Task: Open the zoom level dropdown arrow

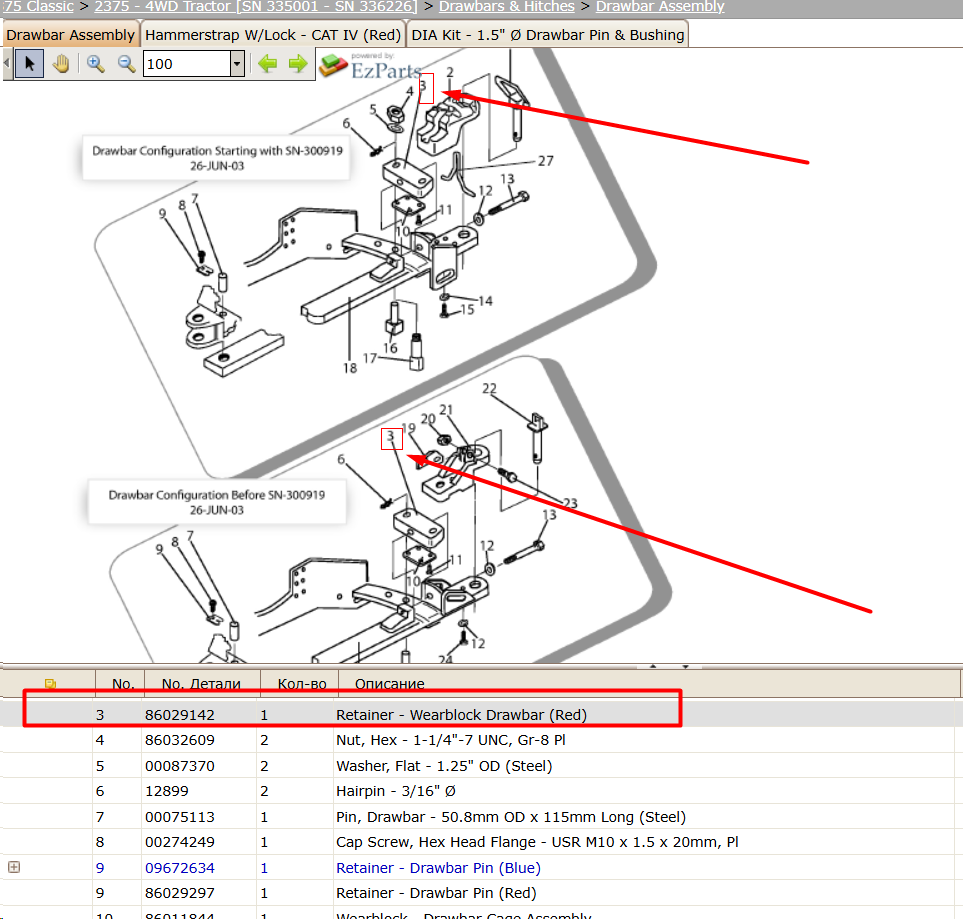Action: (x=237, y=64)
